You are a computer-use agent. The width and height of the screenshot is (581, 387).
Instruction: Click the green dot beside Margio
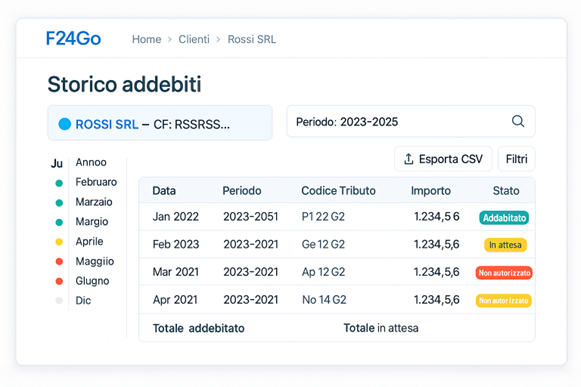[59, 222]
